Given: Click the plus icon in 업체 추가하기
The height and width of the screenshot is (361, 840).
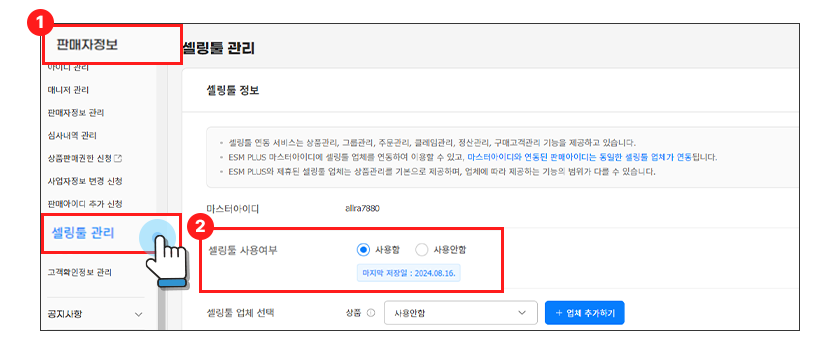Looking at the screenshot, I should point(559,313).
